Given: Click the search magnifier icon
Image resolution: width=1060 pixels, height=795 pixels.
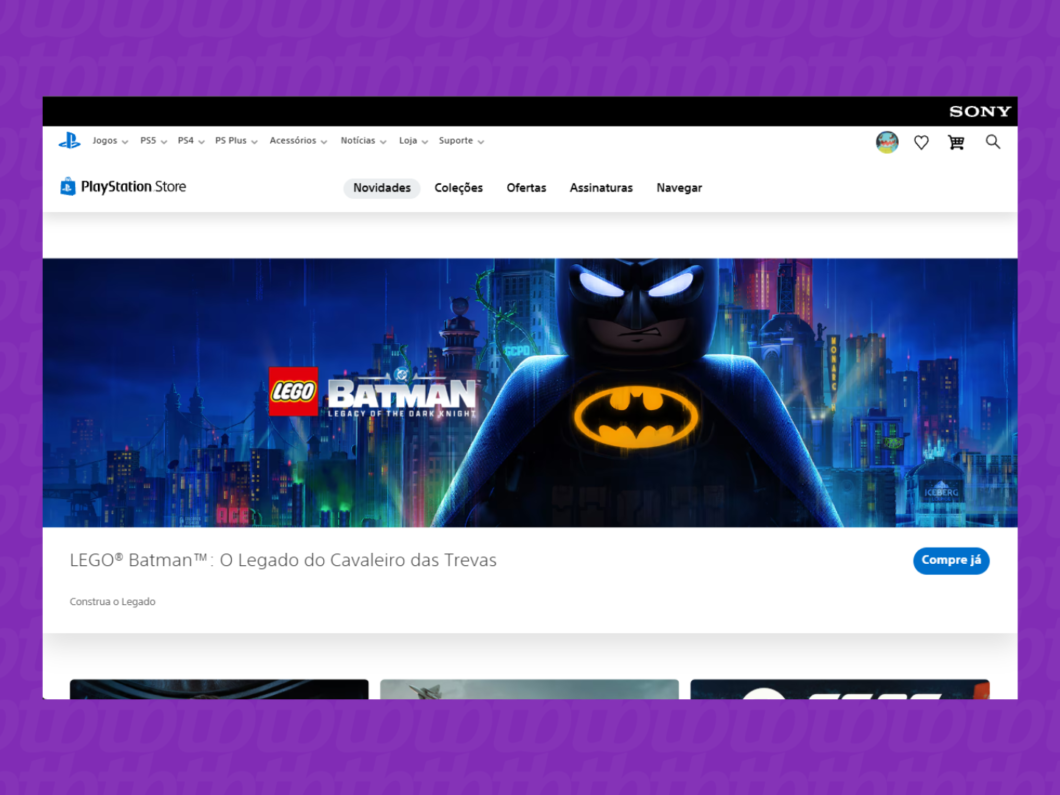Looking at the screenshot, I should coord(992,141).
